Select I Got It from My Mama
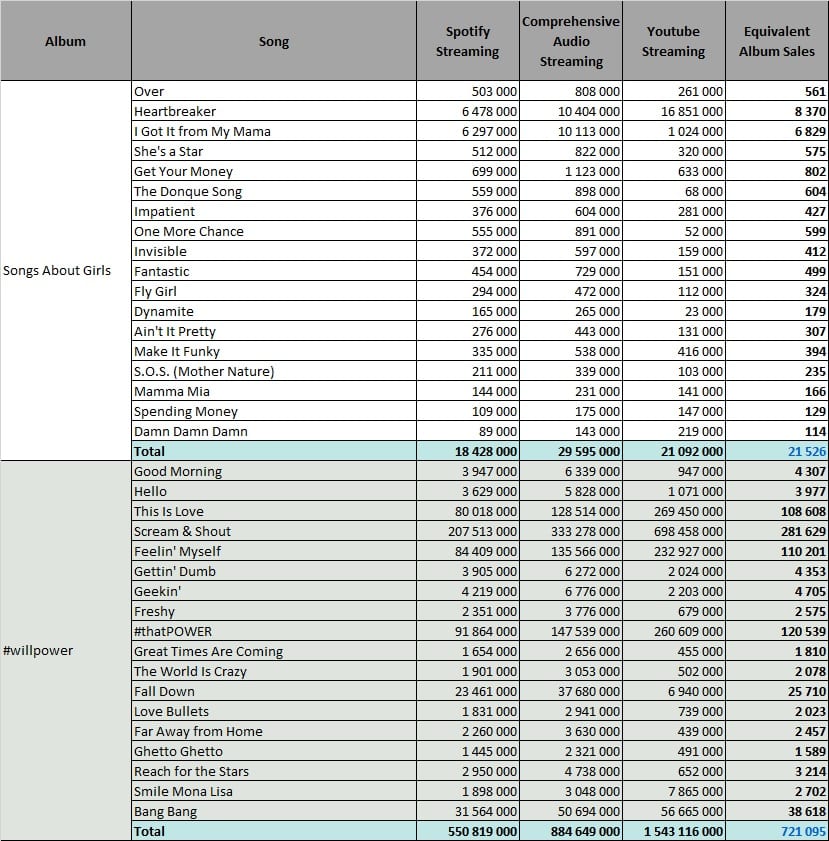The height and width of the screenshot is (841, 829). (273, 131)
